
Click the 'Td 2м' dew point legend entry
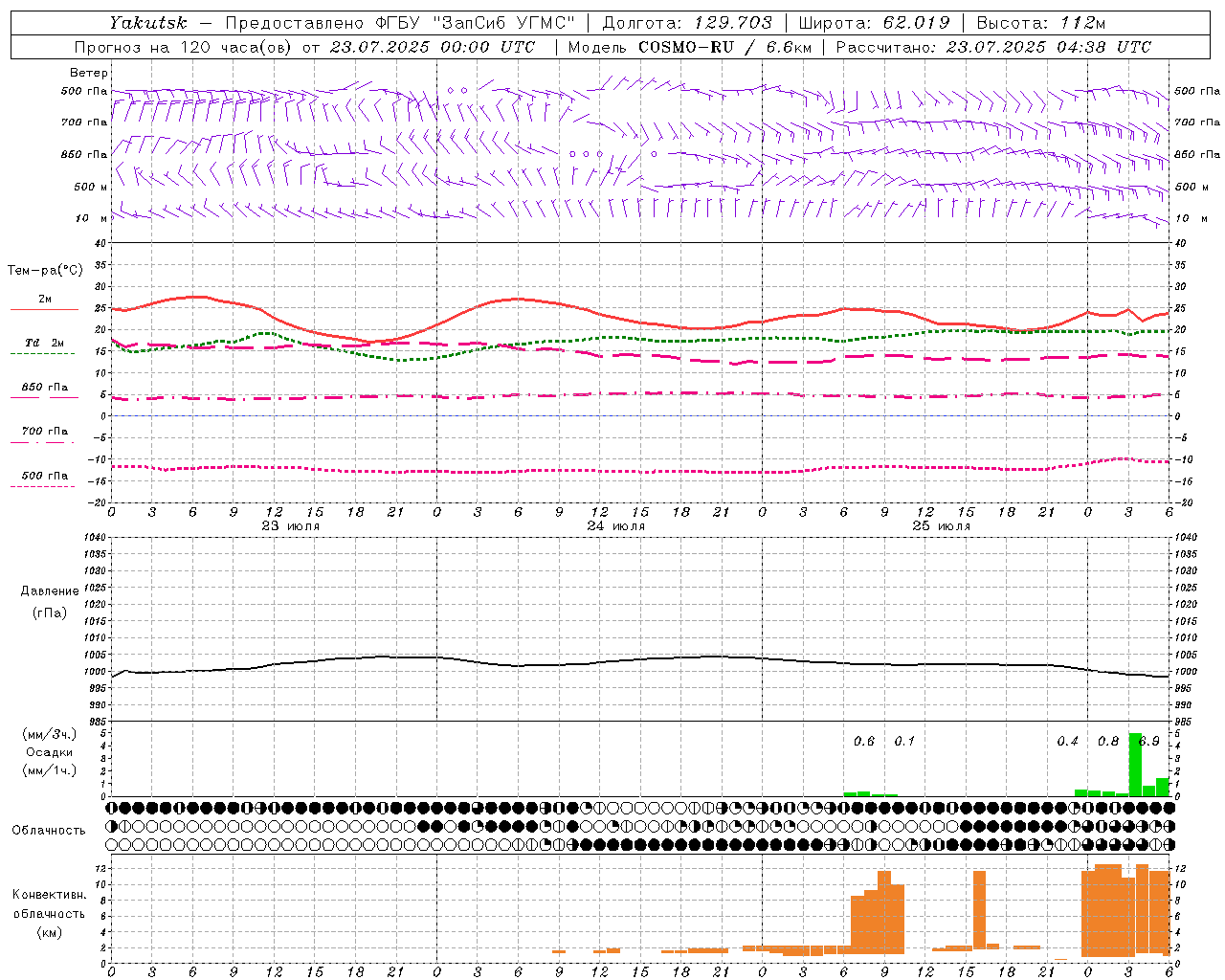point(45,343)
